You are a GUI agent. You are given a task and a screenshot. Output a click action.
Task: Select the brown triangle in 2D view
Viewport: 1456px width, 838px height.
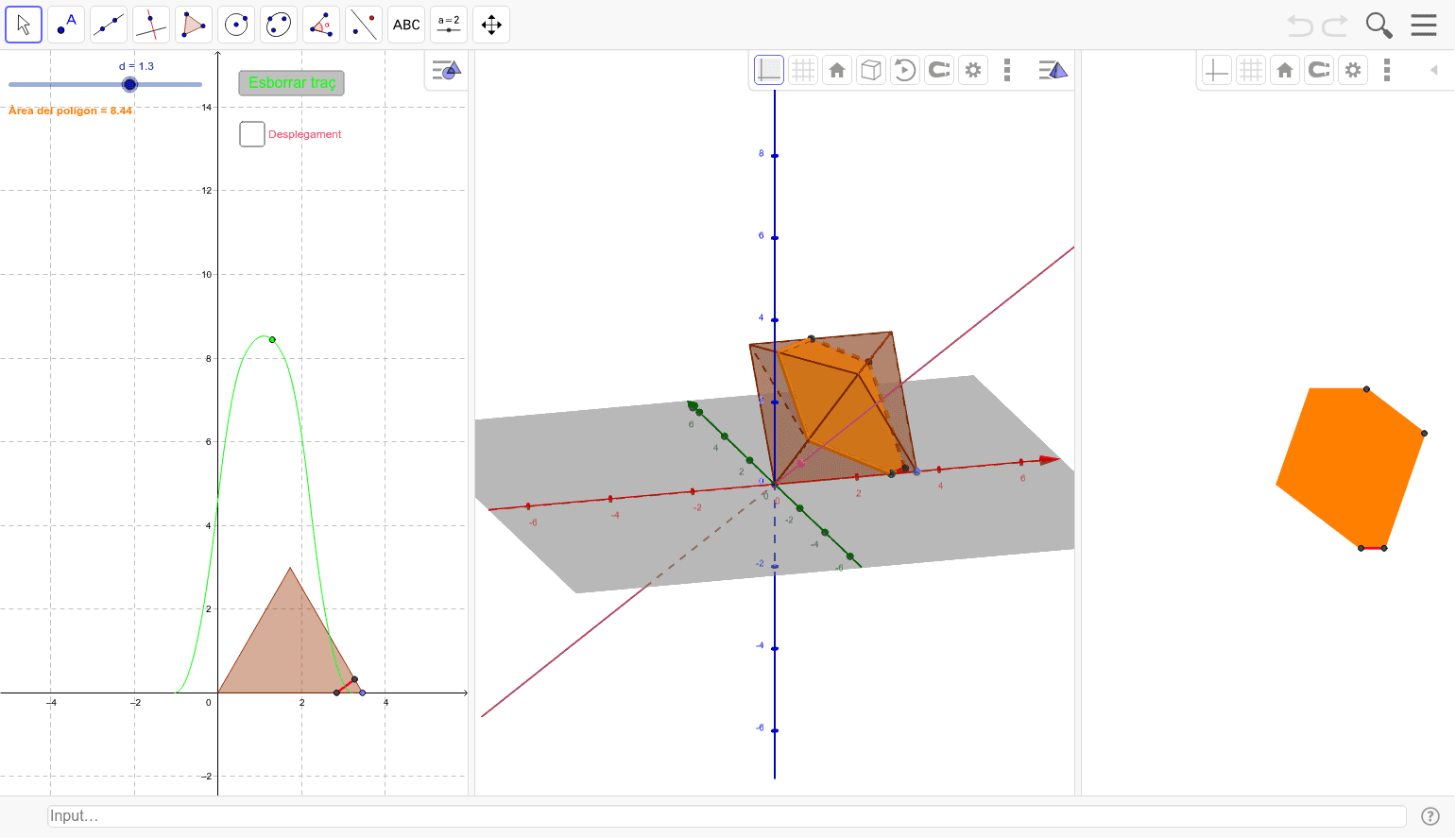pos(288,642)
